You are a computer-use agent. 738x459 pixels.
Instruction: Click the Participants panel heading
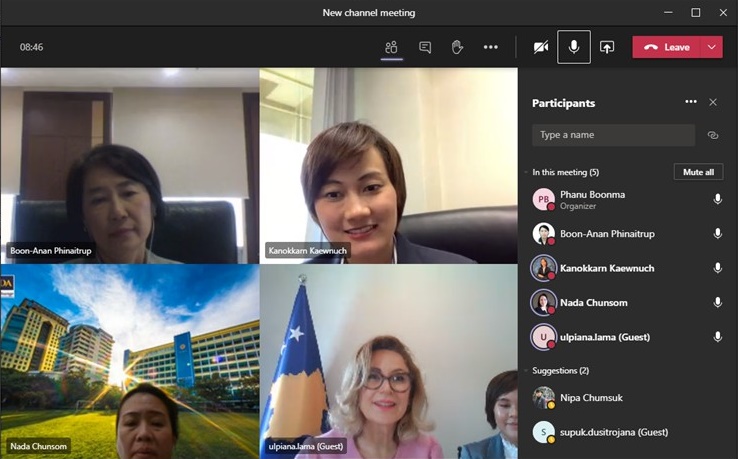point(563,103)
